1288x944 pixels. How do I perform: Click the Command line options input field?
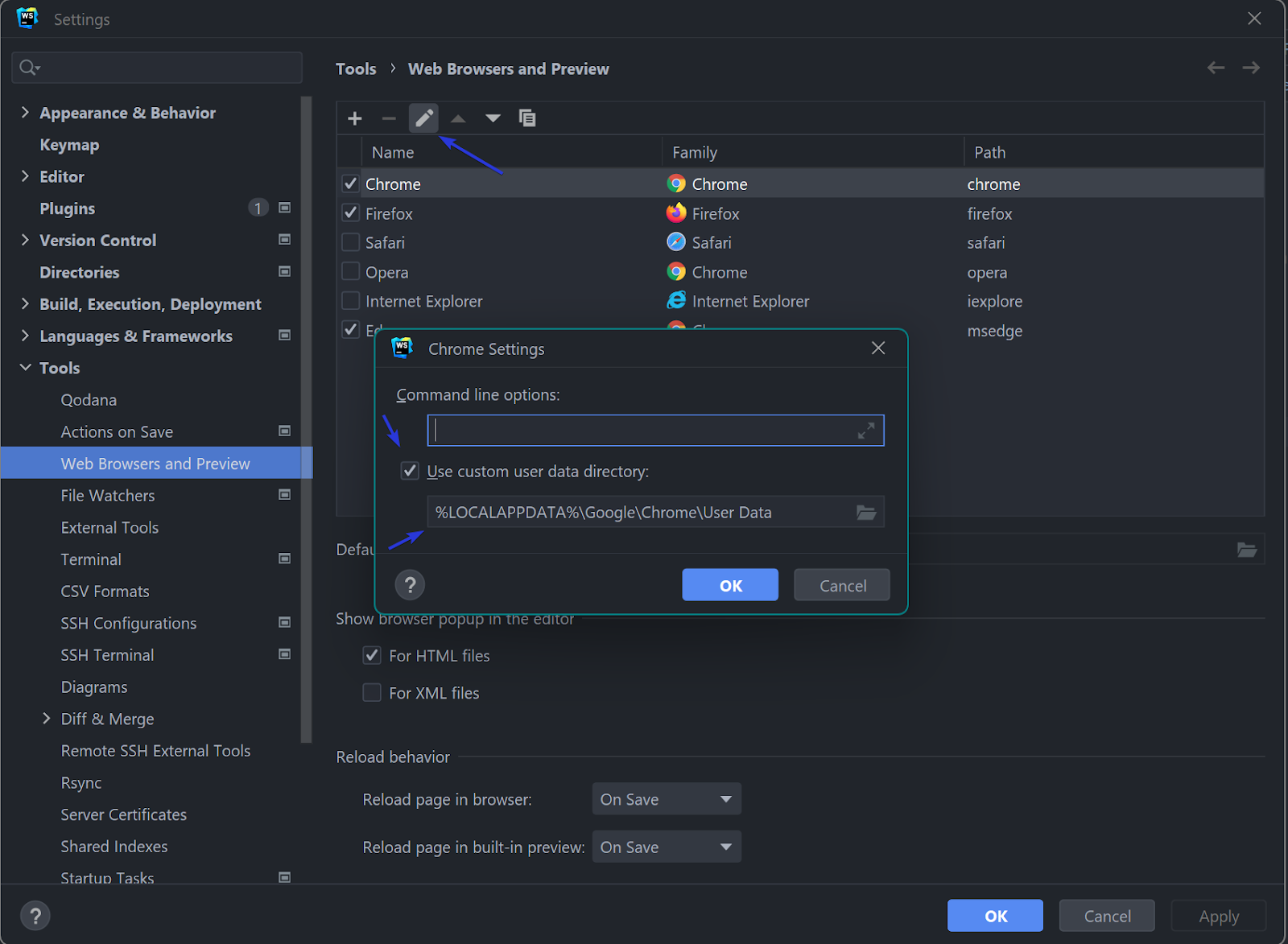[x=655, y=431]
